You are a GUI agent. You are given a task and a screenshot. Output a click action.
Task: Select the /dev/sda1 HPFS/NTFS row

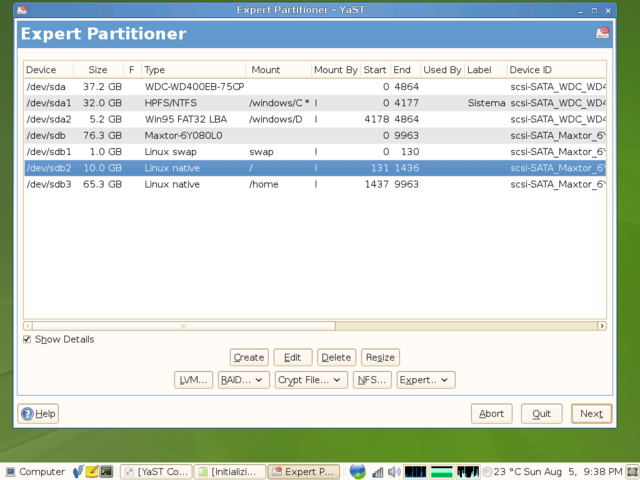tap(315, 103)
